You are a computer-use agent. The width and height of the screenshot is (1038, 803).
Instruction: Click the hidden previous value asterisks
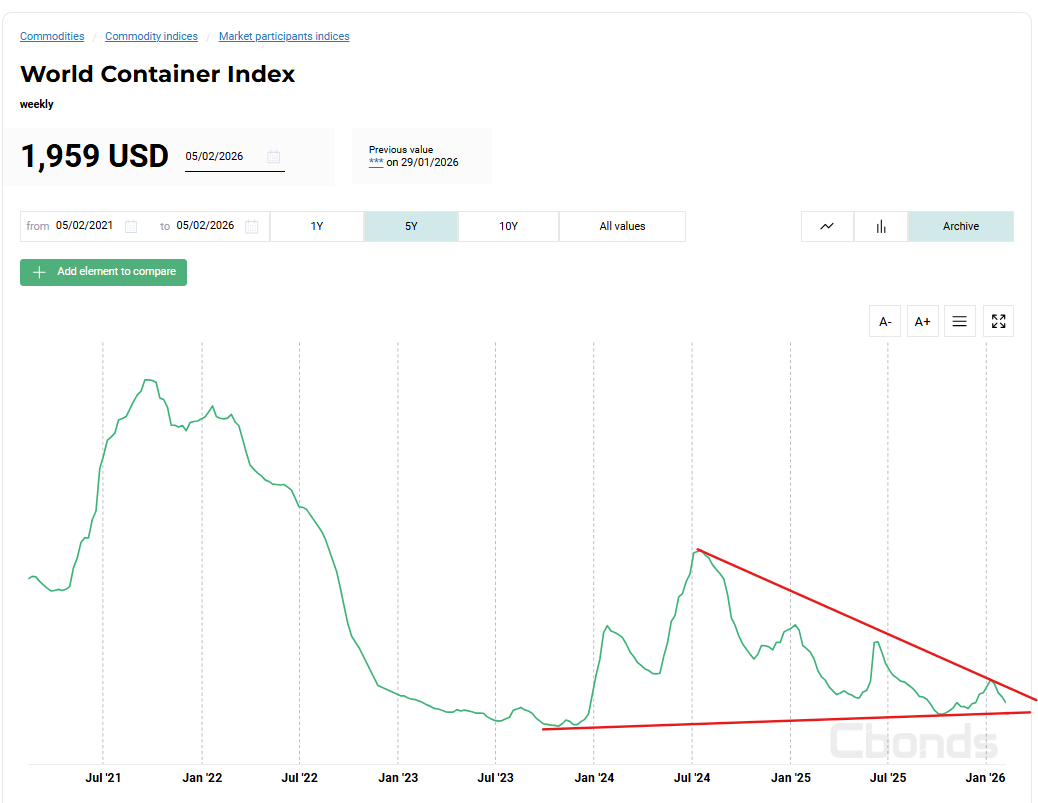[376, 162]
